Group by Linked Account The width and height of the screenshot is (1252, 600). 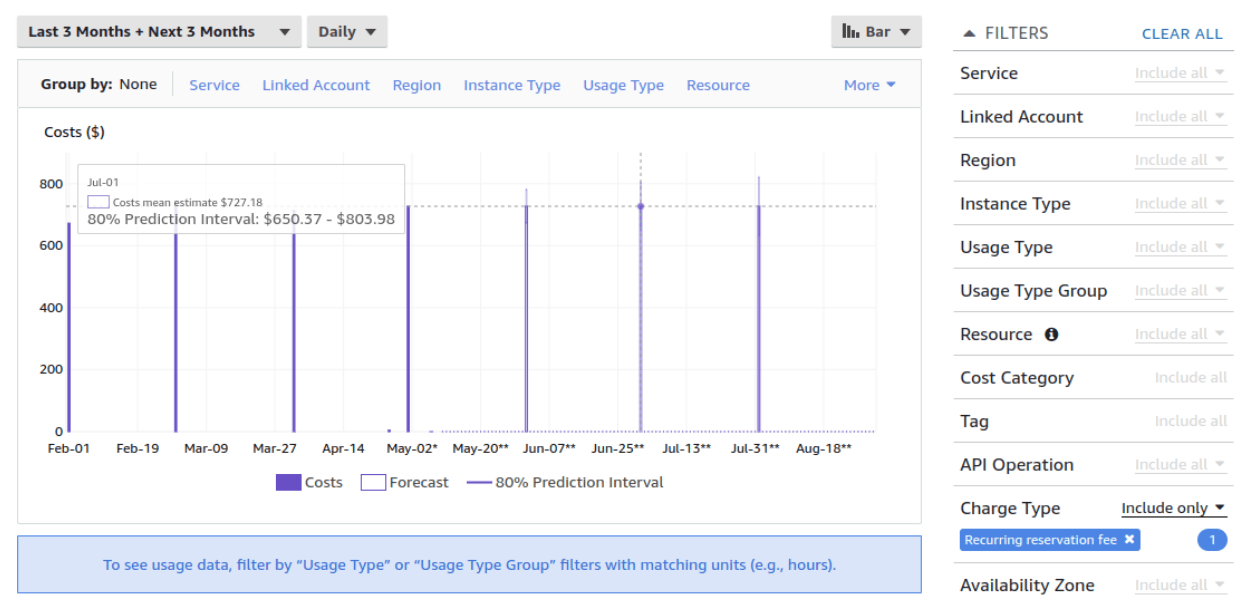(316, 86)
